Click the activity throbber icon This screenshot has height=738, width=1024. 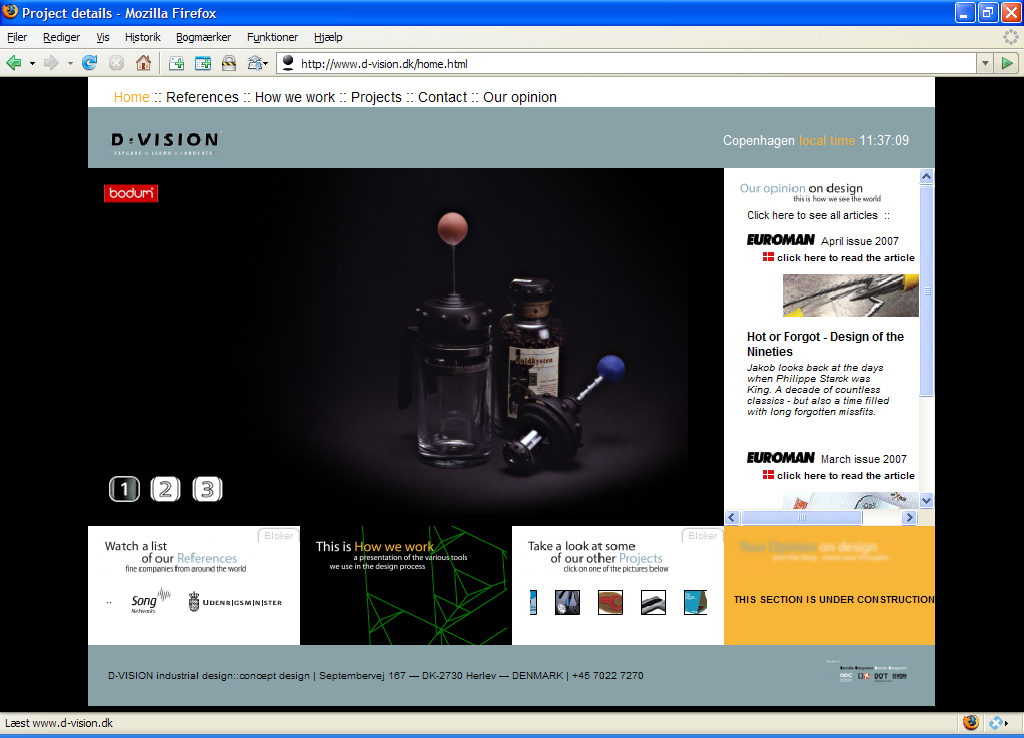1010,37
